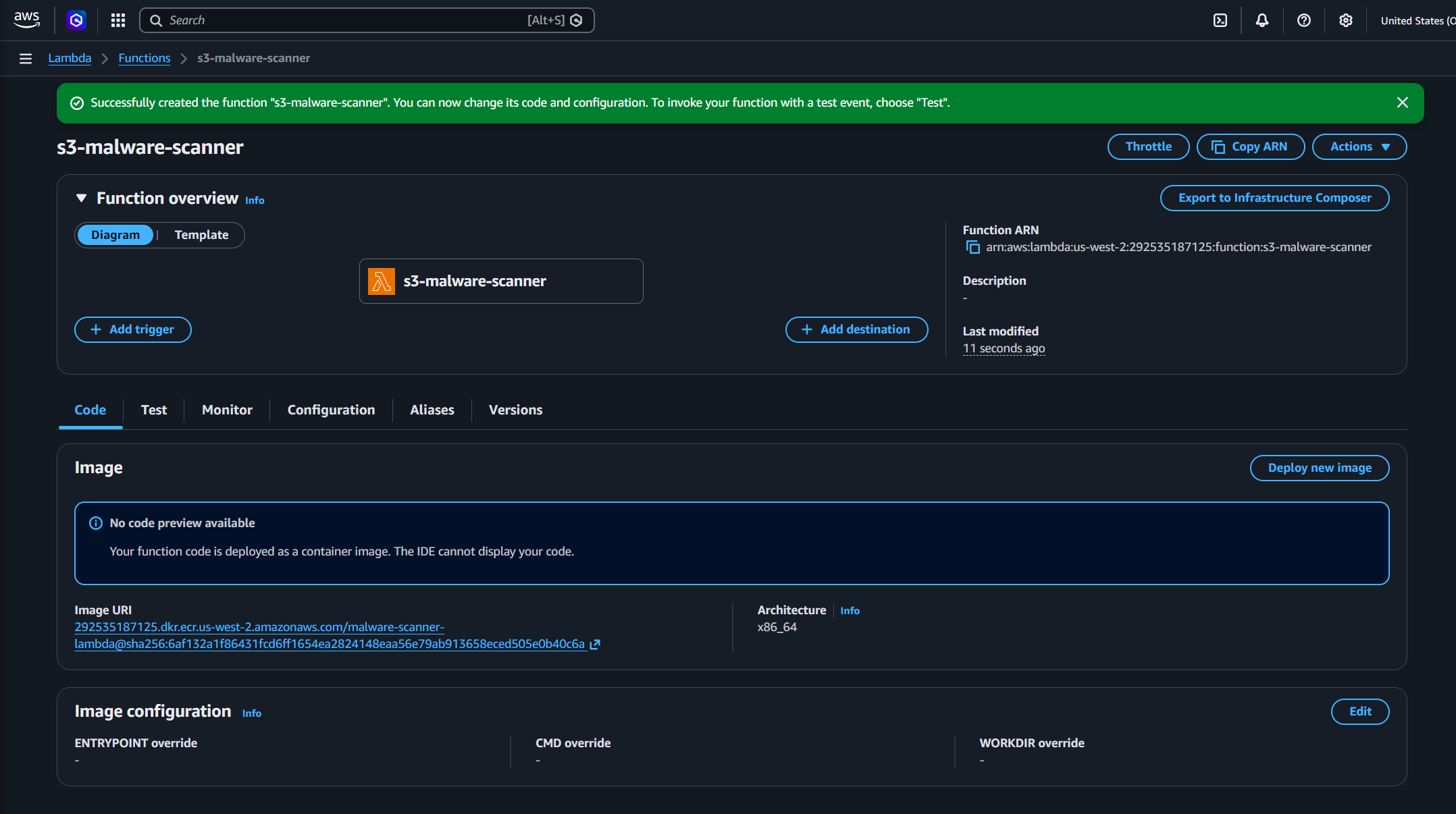Image resolution: width=1456 pixels, height=814 pixels.
Task: Open the AWS services grid menu
Action: tap(118, 20)
